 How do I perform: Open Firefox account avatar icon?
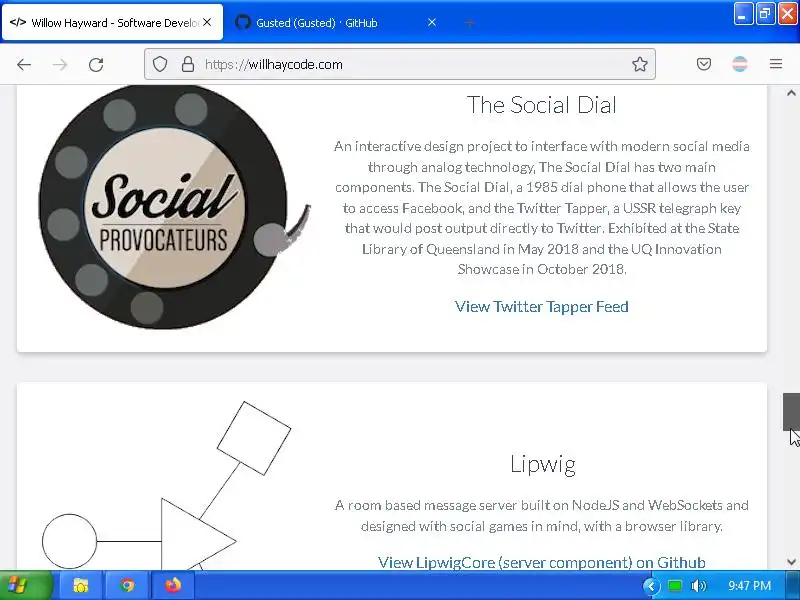(x=740, y=64)
